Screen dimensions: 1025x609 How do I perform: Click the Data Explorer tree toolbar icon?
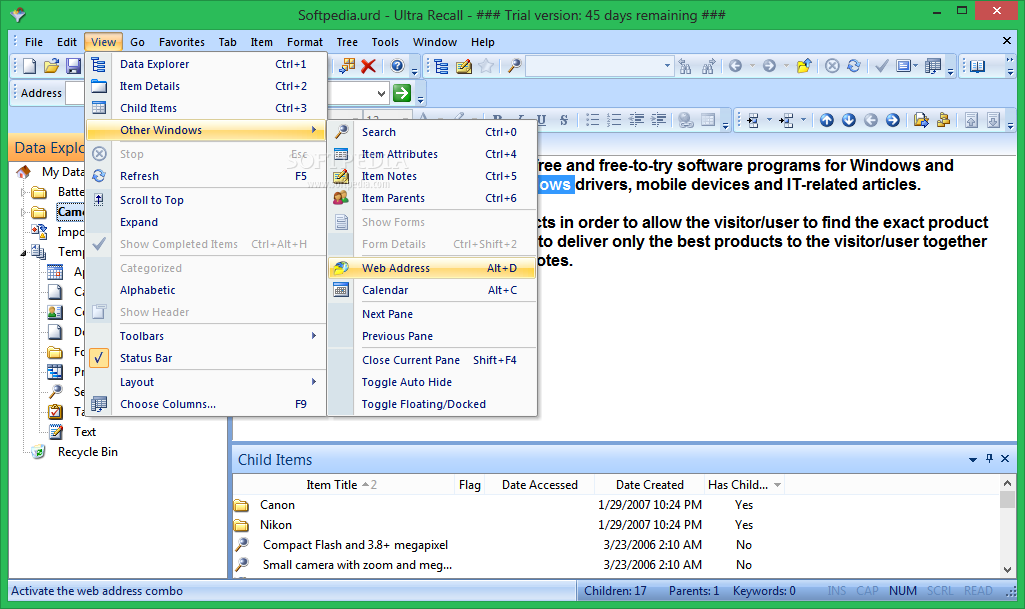tap(441, 66)
